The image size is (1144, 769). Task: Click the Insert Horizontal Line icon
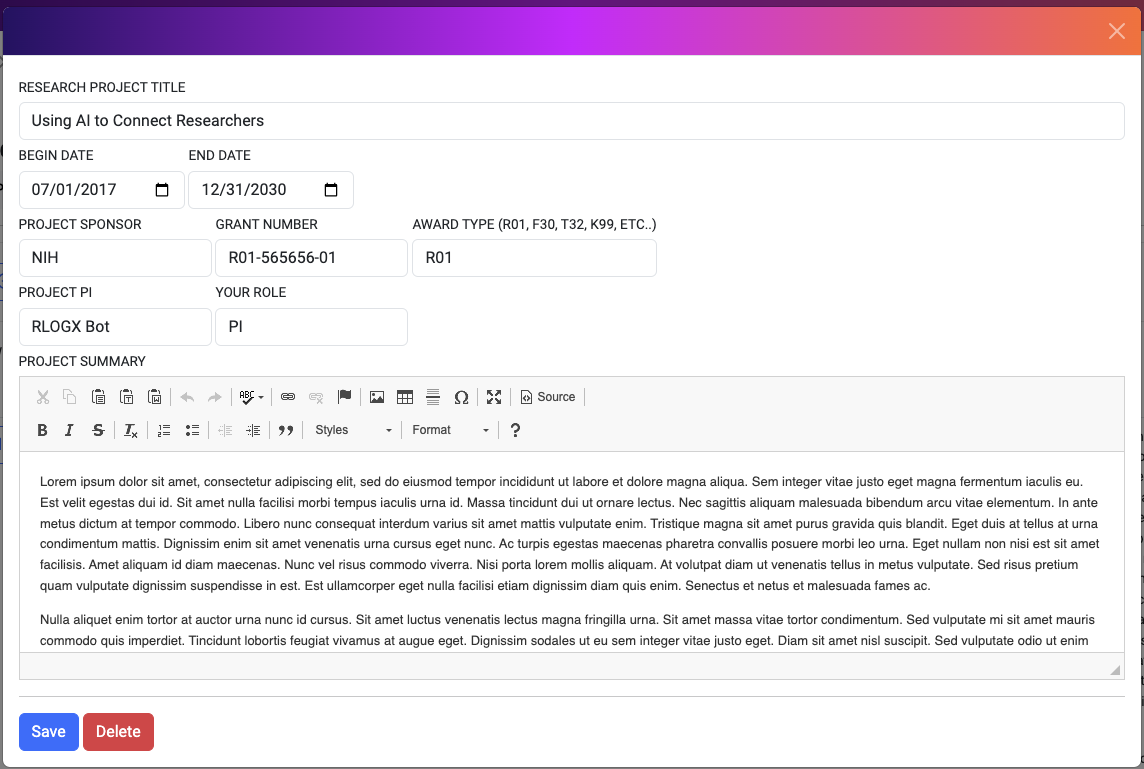pyautogui.click(x=433, y=397)
